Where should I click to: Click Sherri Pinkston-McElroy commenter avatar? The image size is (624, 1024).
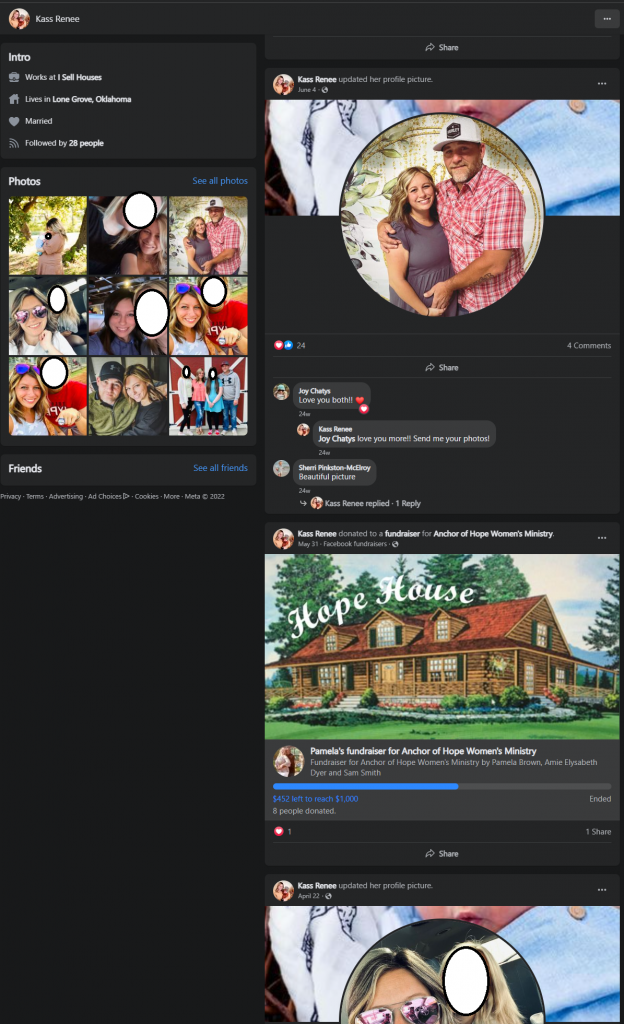tap(281, 468)
